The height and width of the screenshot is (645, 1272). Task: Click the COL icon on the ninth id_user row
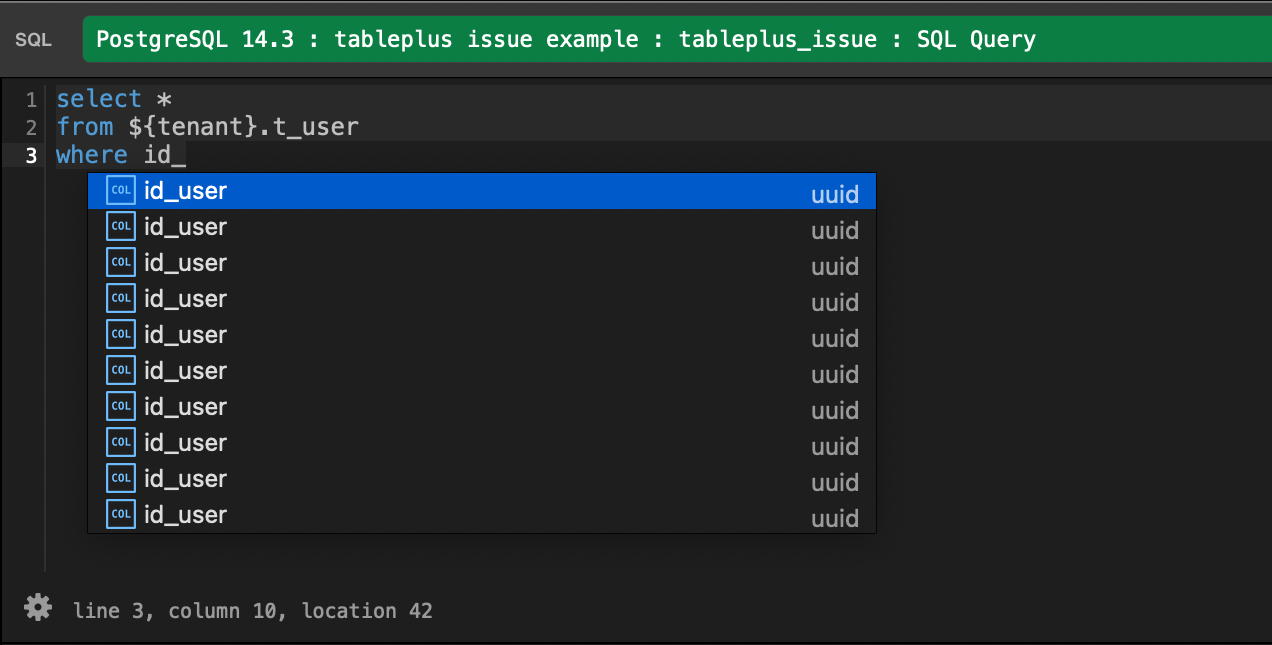pyautogui.click(x=120, y=478)
